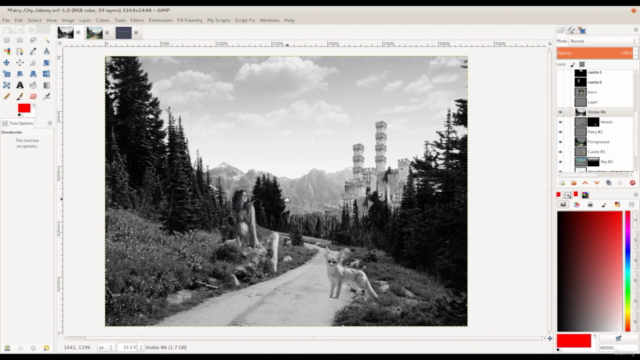Click the canvas navigation cross icon
The height and width of the screenshot is (360, 640).
550,338
